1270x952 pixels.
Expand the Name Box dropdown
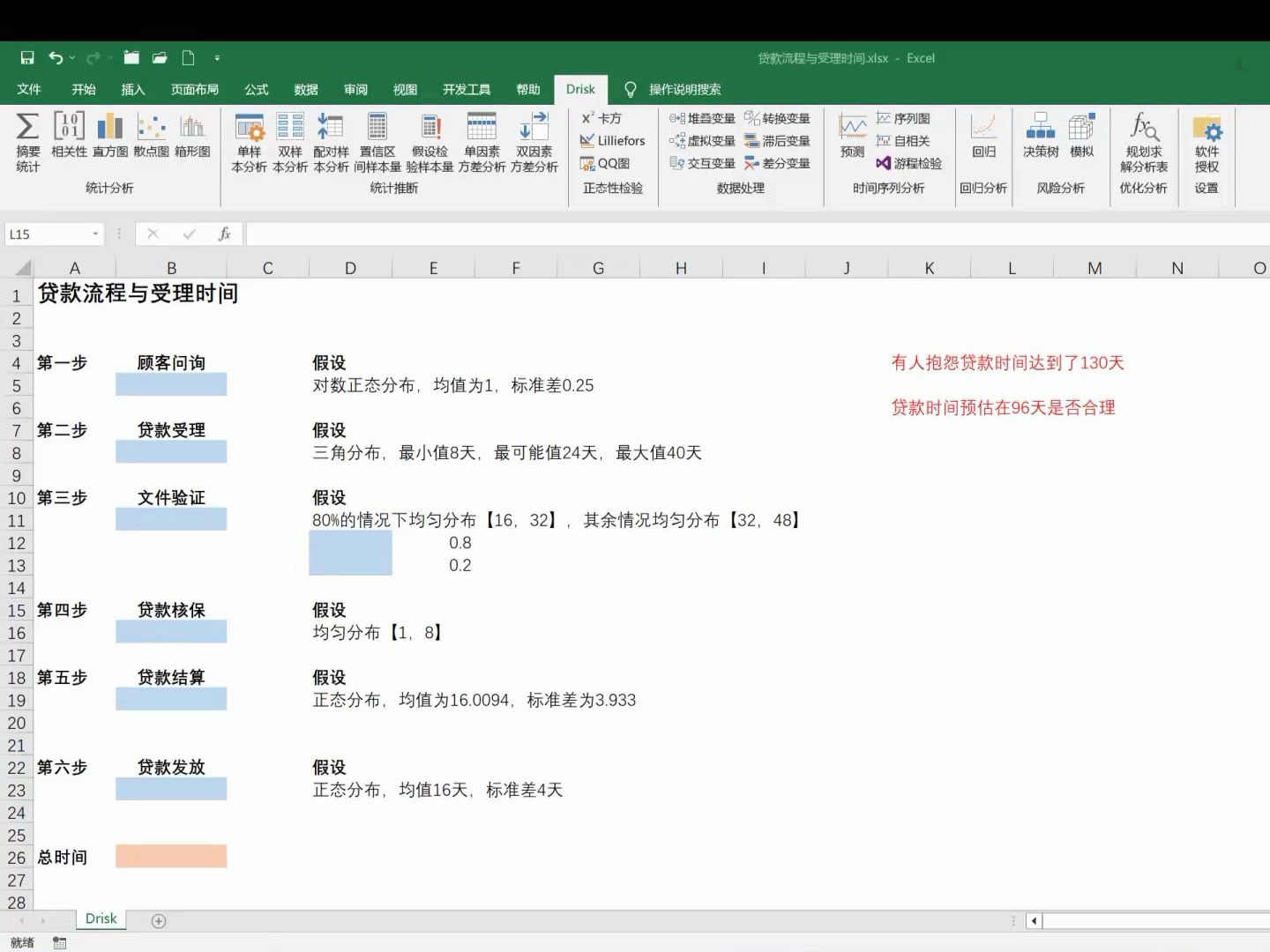coord(95,234)
